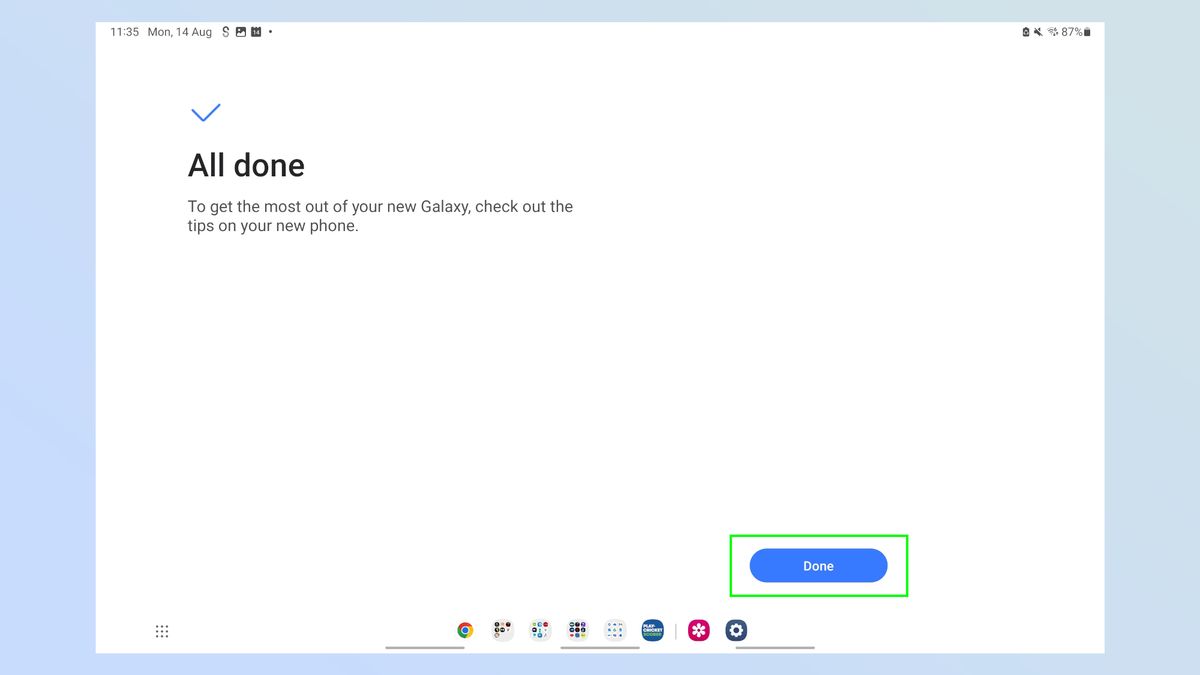Tap the date Mon, 14 Aug
The height and width of the screenshot is (675, 1200).
[180, 31]
